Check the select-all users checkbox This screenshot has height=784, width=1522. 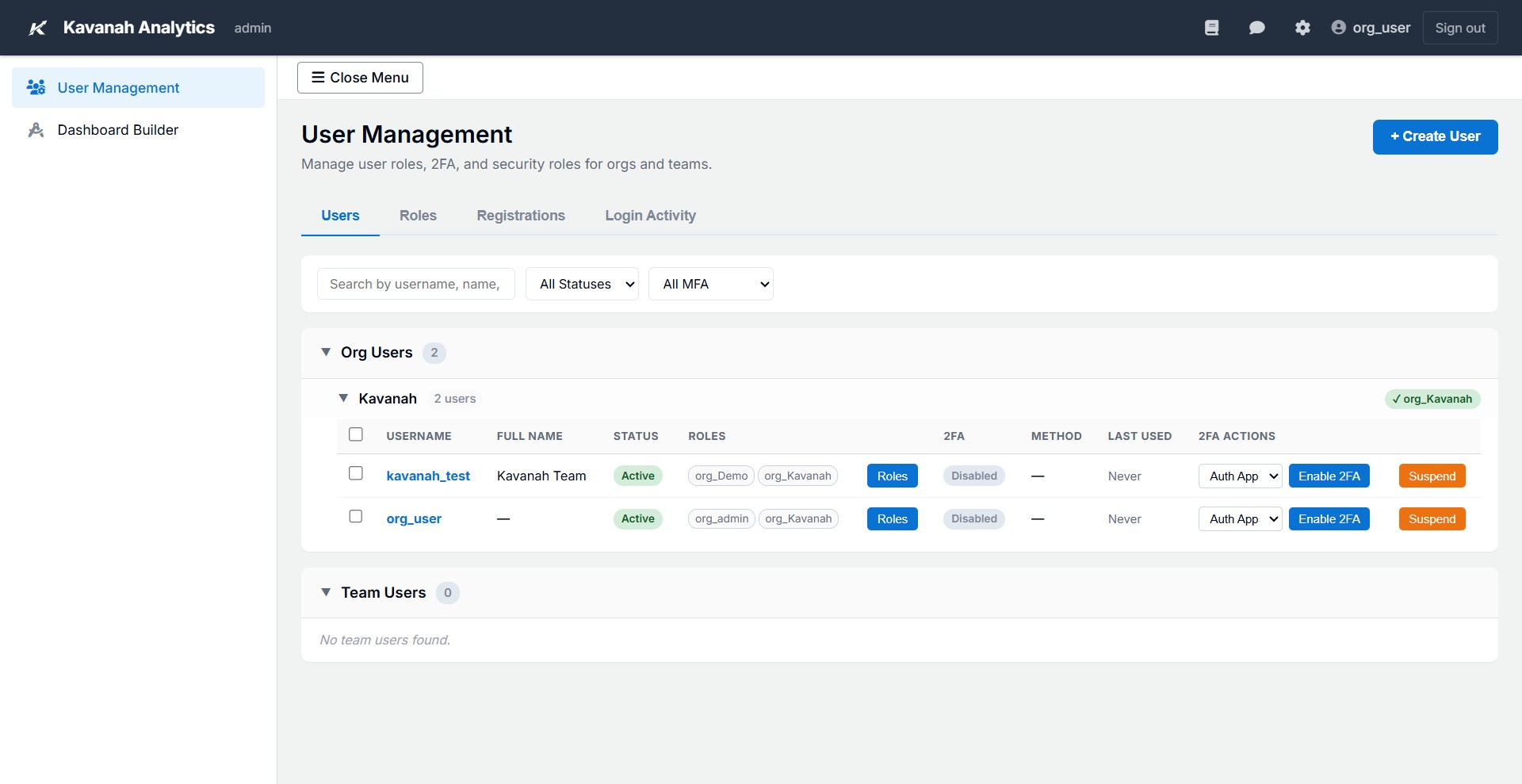point(355,434)
